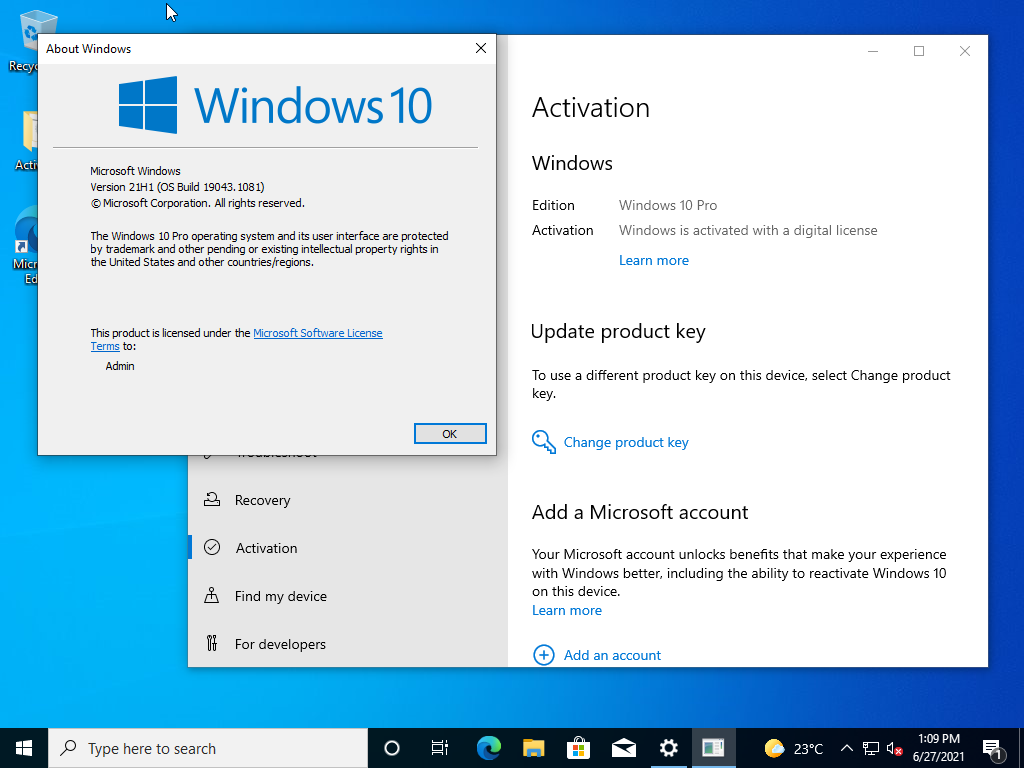This screenshot has height=768, width=1024.
Task: Click Learn more under Activation status
Action: pyautogui.click(x=654, y=260)
